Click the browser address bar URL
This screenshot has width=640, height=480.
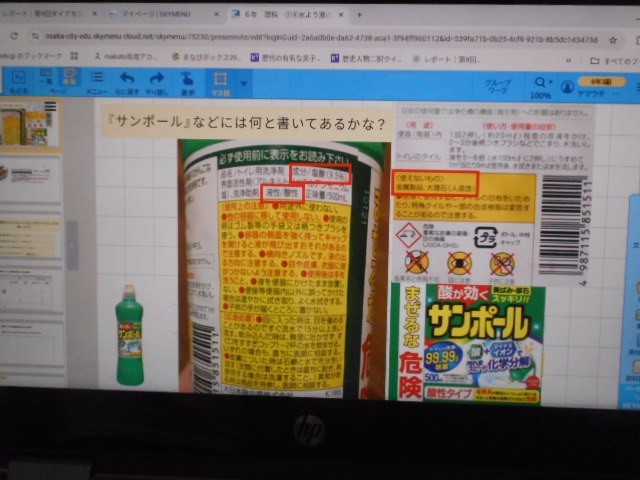(321, 39)
